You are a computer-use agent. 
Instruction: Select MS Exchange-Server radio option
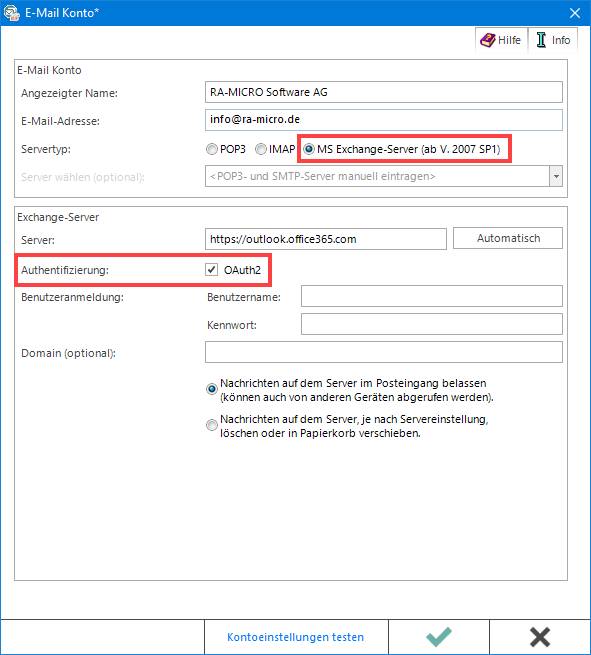pos(309,149)
